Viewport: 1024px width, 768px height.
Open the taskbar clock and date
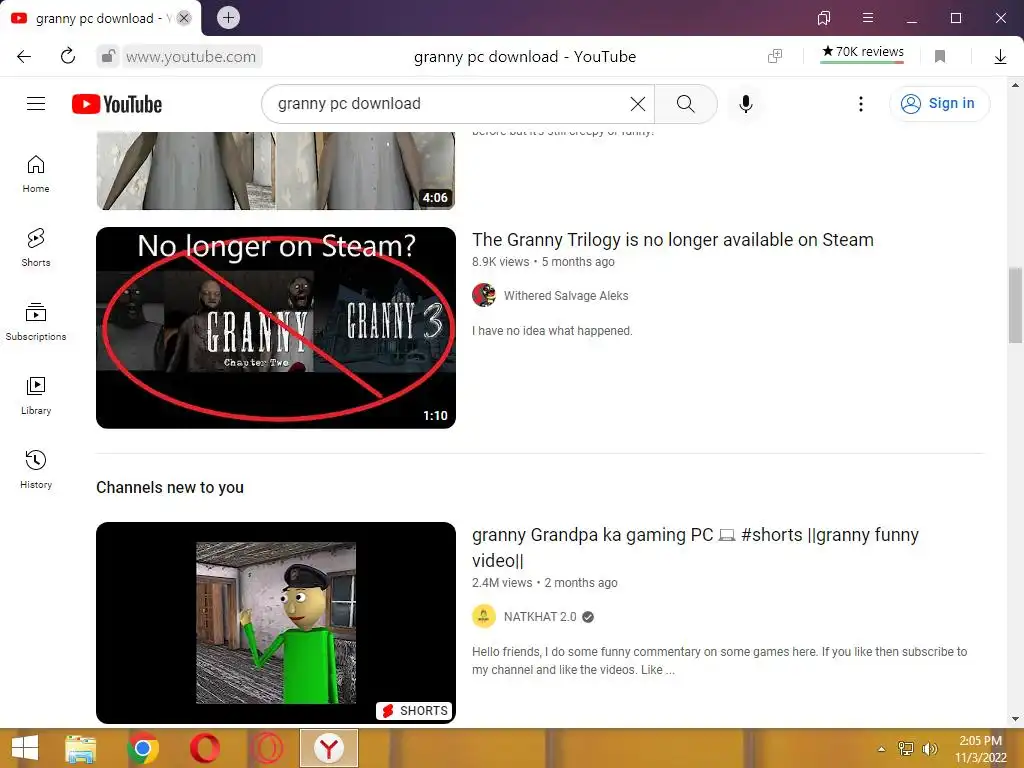pyautogui.click(x=981, y=749)
